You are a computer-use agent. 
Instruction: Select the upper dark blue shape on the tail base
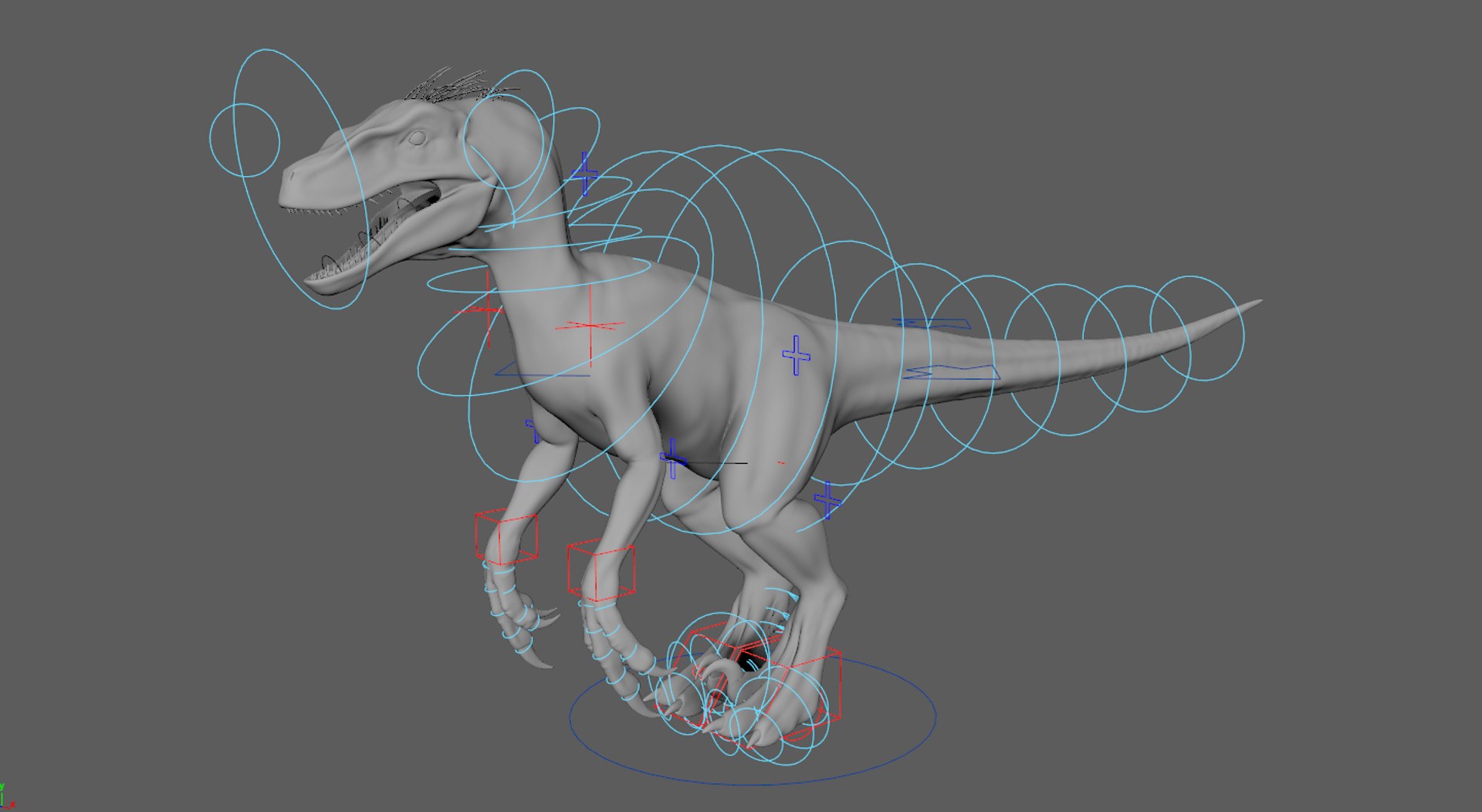pos(932,323)
